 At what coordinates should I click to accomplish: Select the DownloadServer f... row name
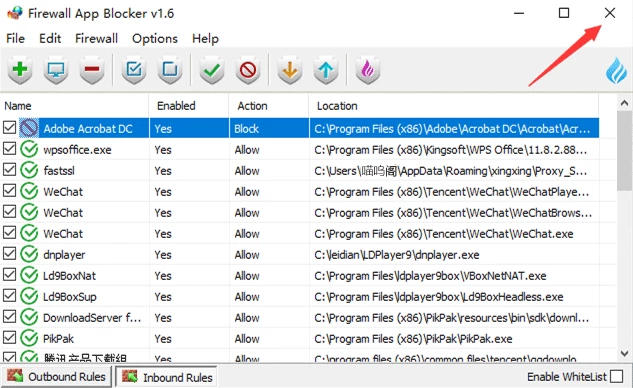click(x=92, y=318)
